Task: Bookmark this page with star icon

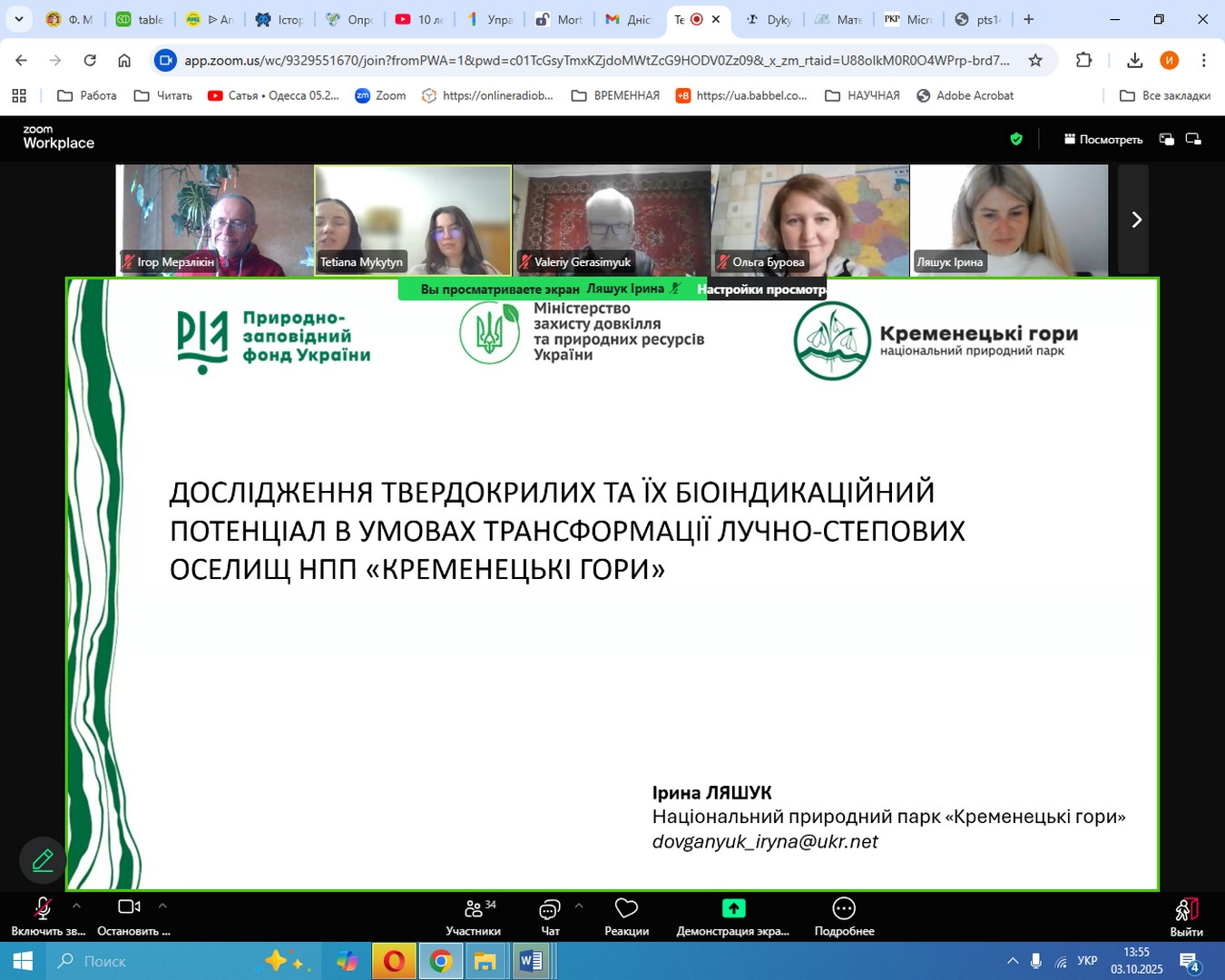Action: [x=1035, y=61]
